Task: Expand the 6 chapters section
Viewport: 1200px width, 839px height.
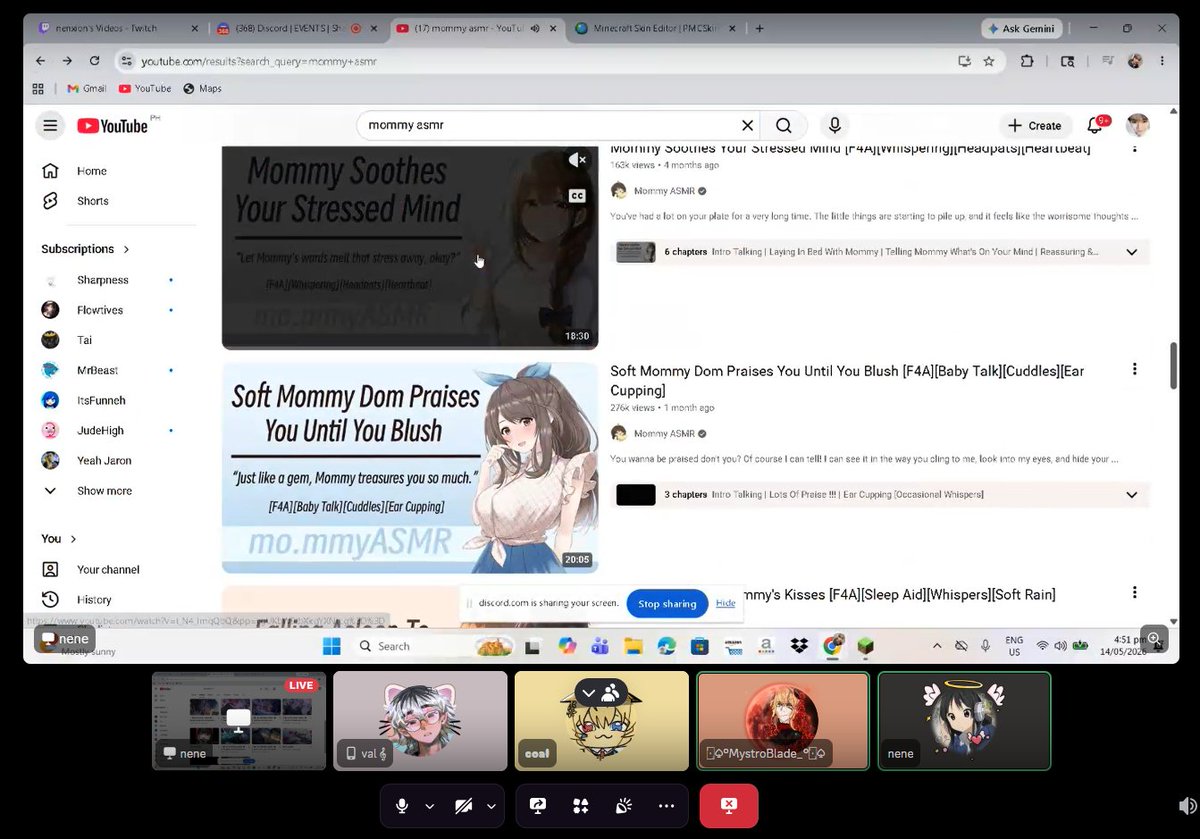Action: (x=1131, y=252)
